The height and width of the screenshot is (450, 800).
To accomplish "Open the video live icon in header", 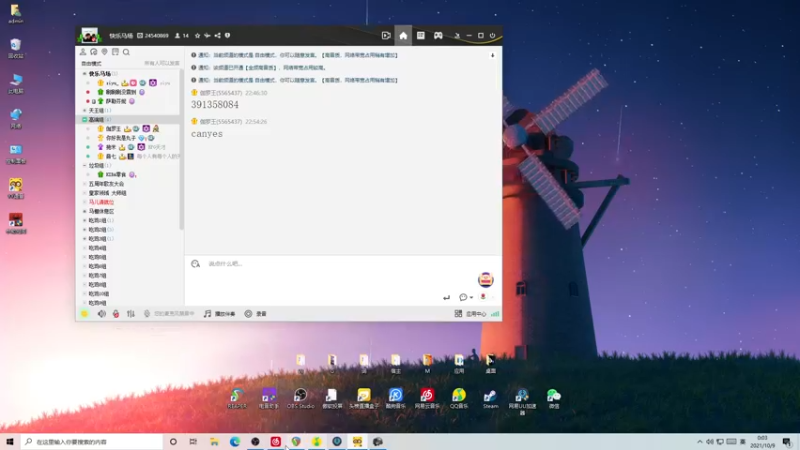I will click(386, 35).
